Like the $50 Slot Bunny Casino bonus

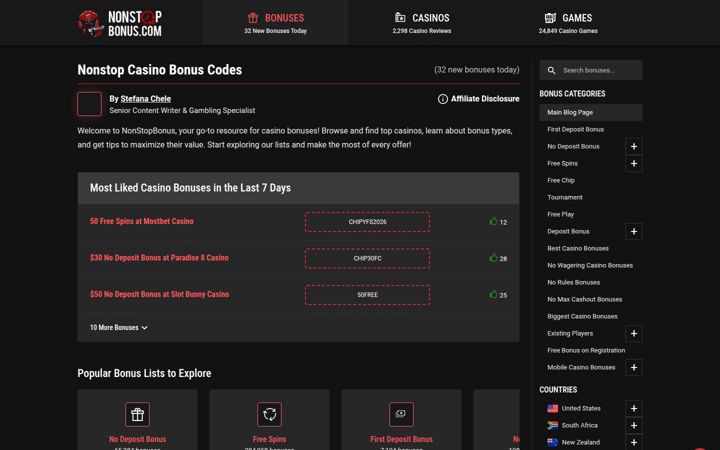(493, 294)
